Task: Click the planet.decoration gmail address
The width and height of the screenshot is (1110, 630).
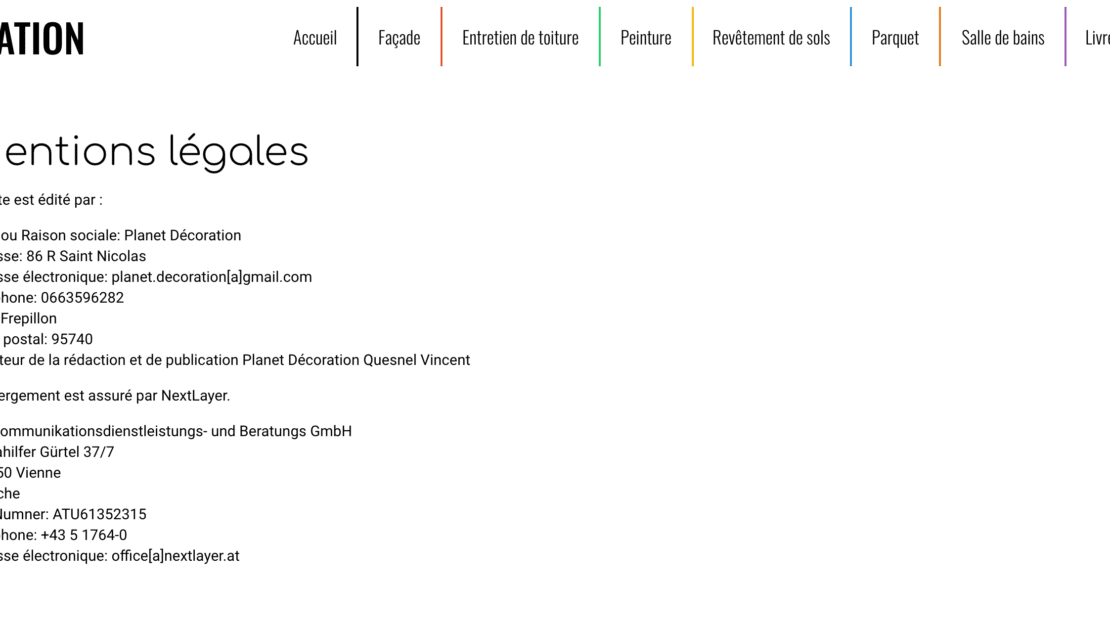Action: coord(211,277)
